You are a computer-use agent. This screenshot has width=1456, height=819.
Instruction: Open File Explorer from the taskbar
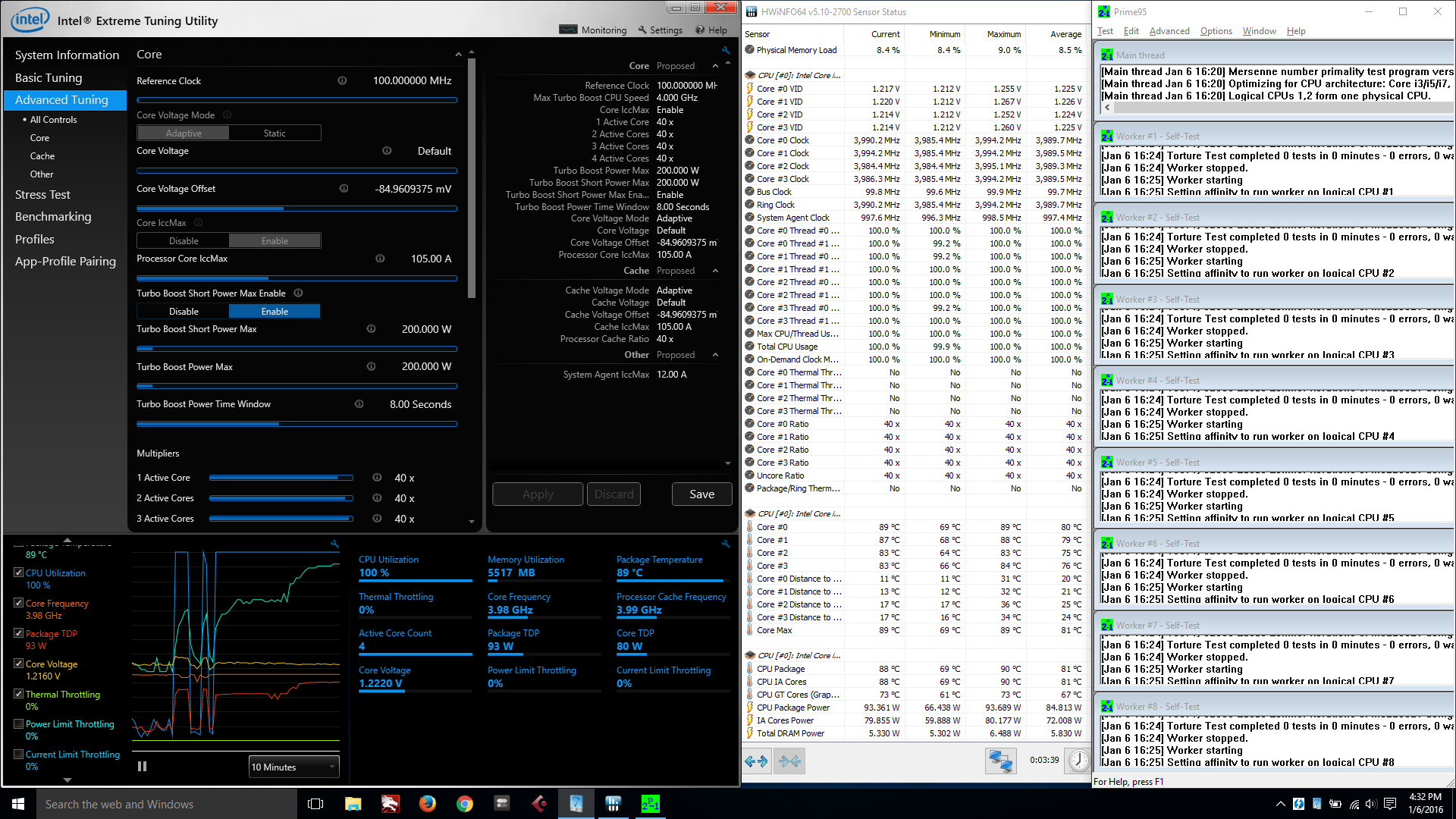coord(353,804)
